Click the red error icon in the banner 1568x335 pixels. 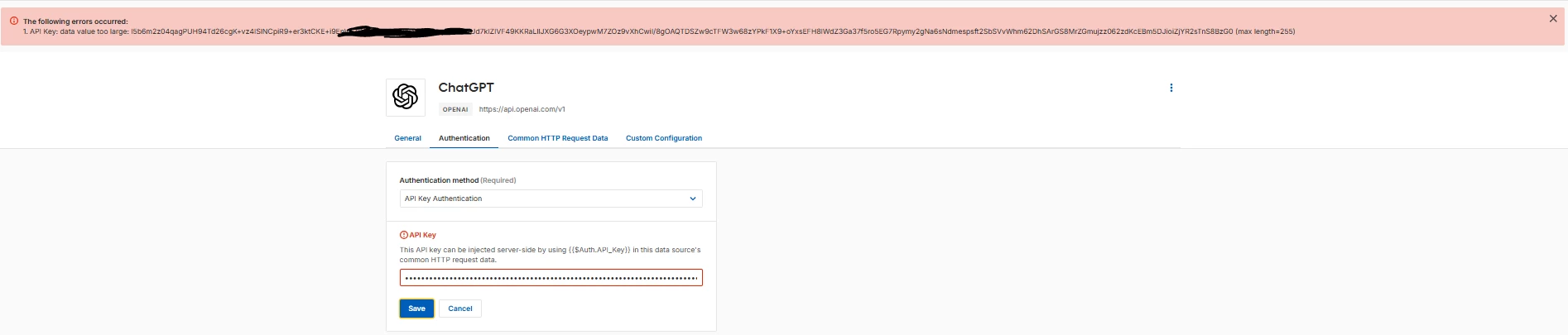tap(13, 21)
